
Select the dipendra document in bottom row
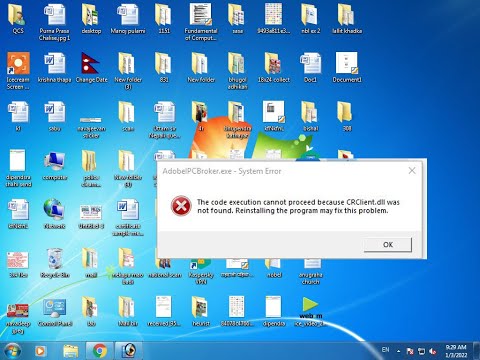274,312
